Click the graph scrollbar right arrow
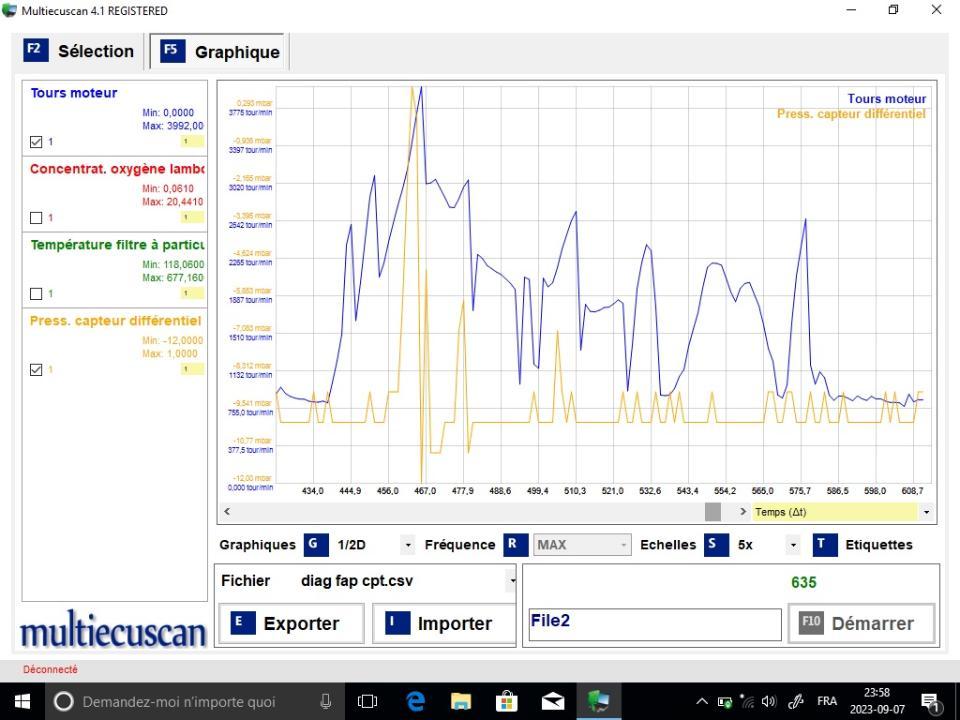This screenshot has height=720, width=960. 743,511
